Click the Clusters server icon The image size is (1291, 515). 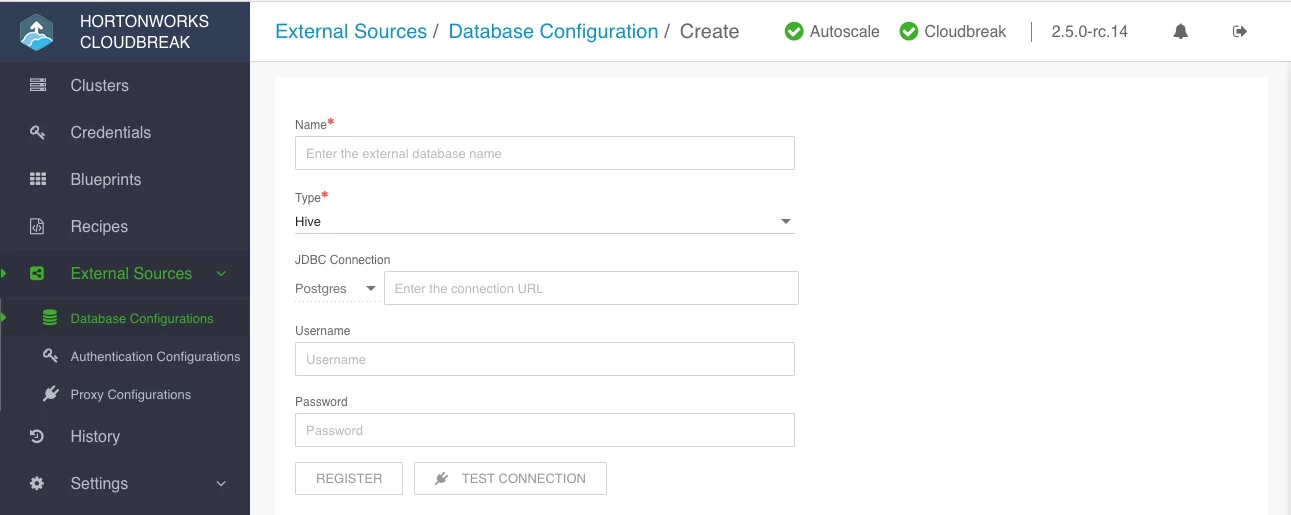[38, 85]
